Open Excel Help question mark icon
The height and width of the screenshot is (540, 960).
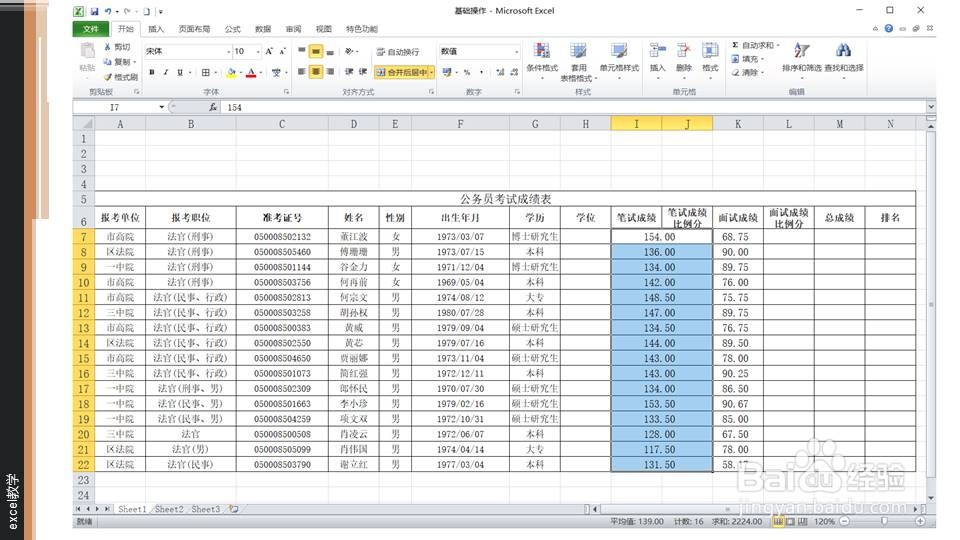[888, 28]
